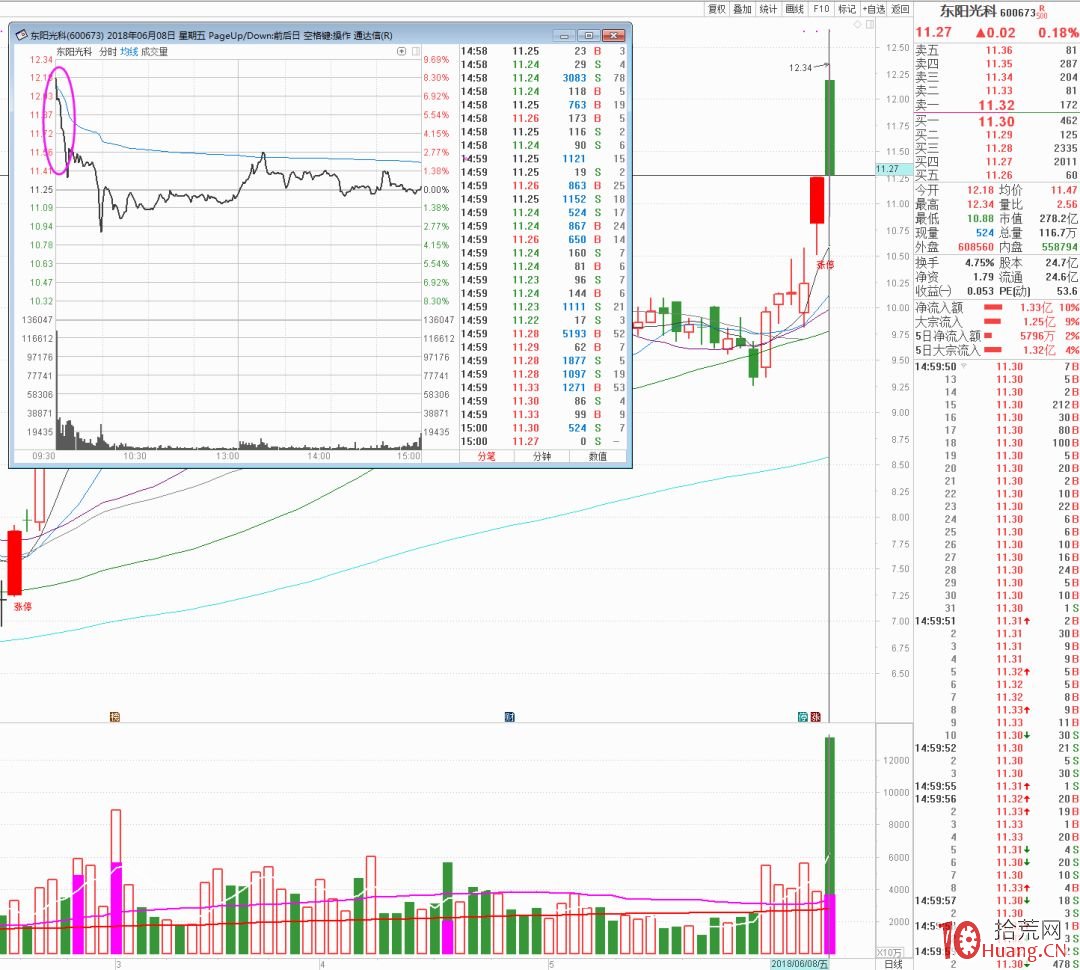Open the 统计 statistics toolbar button
The width and height of the screenshot is (1080, 970).
click(768, 9)
